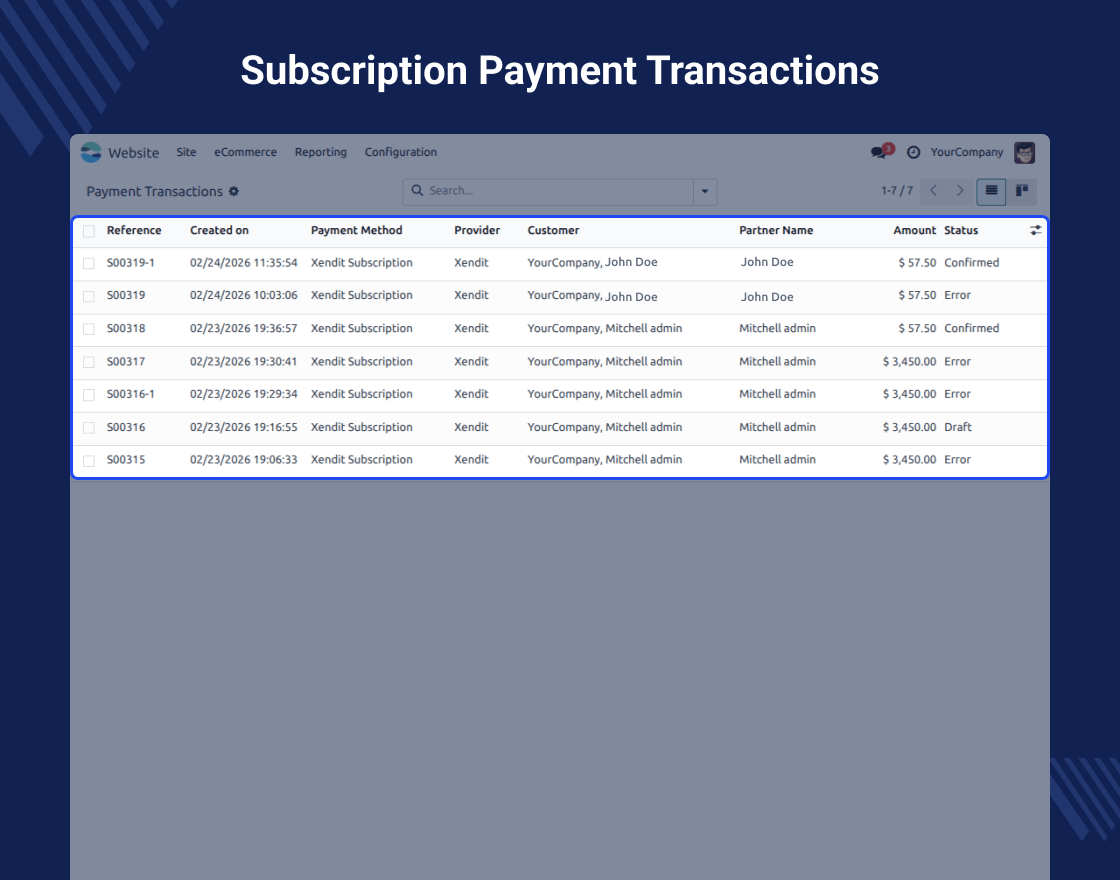Open the eCommerce menu
Viewport: 1120px width, 880px height.
click(245, 152)
